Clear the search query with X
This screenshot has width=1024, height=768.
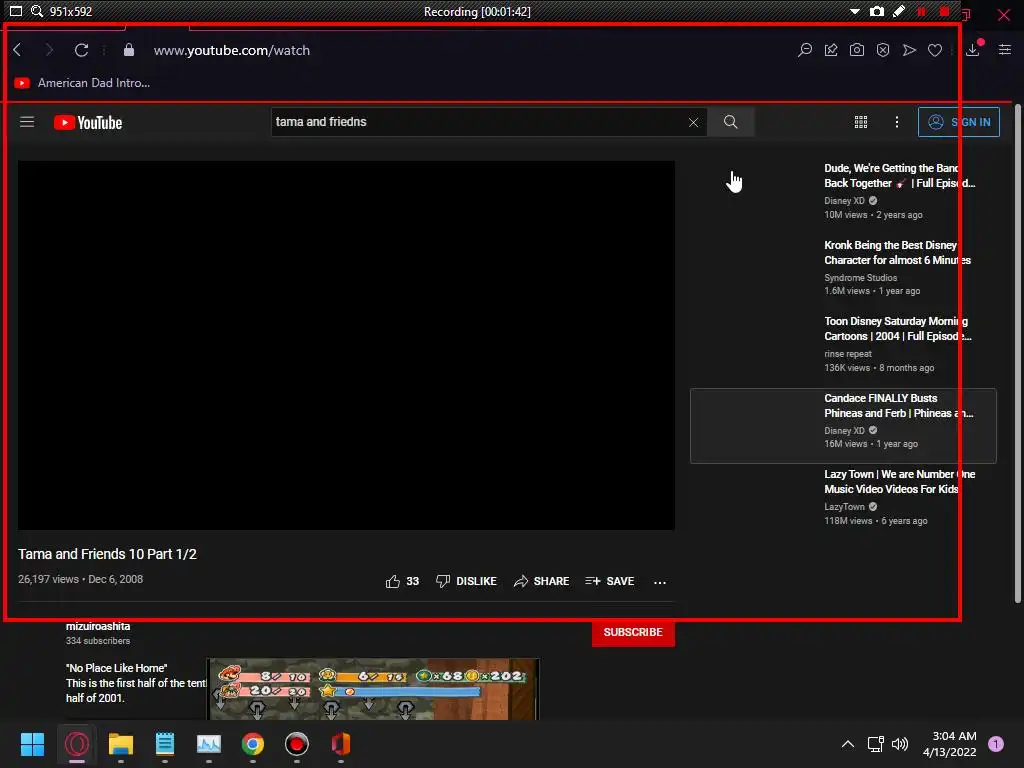tap(694, 122)
